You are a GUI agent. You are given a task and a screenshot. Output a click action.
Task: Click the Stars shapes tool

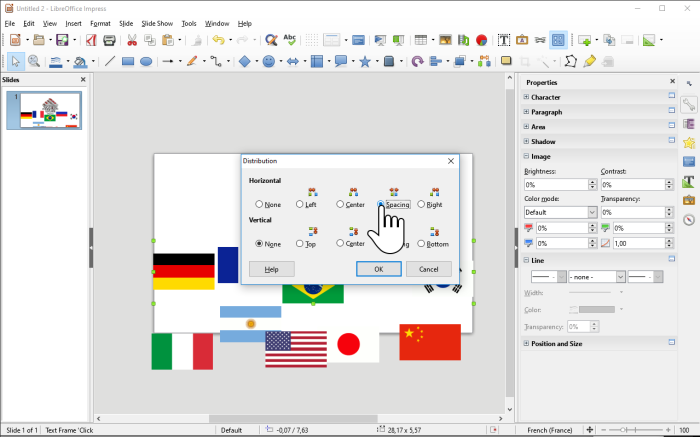(x=365, y=62)
